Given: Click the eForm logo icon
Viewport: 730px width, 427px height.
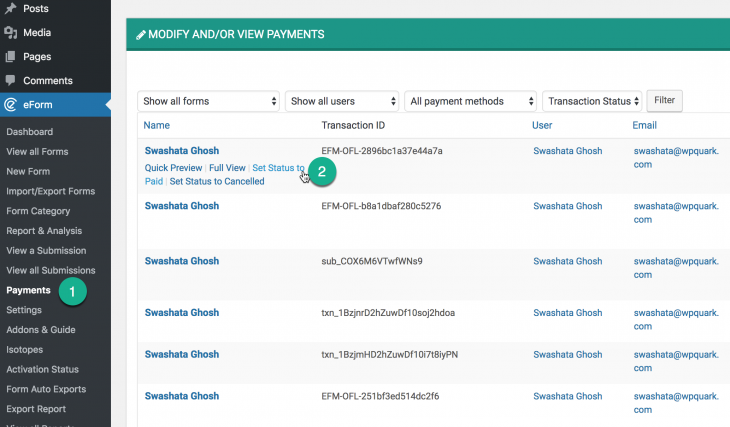Looking at the screenshot, I should [x=11, y=105].
